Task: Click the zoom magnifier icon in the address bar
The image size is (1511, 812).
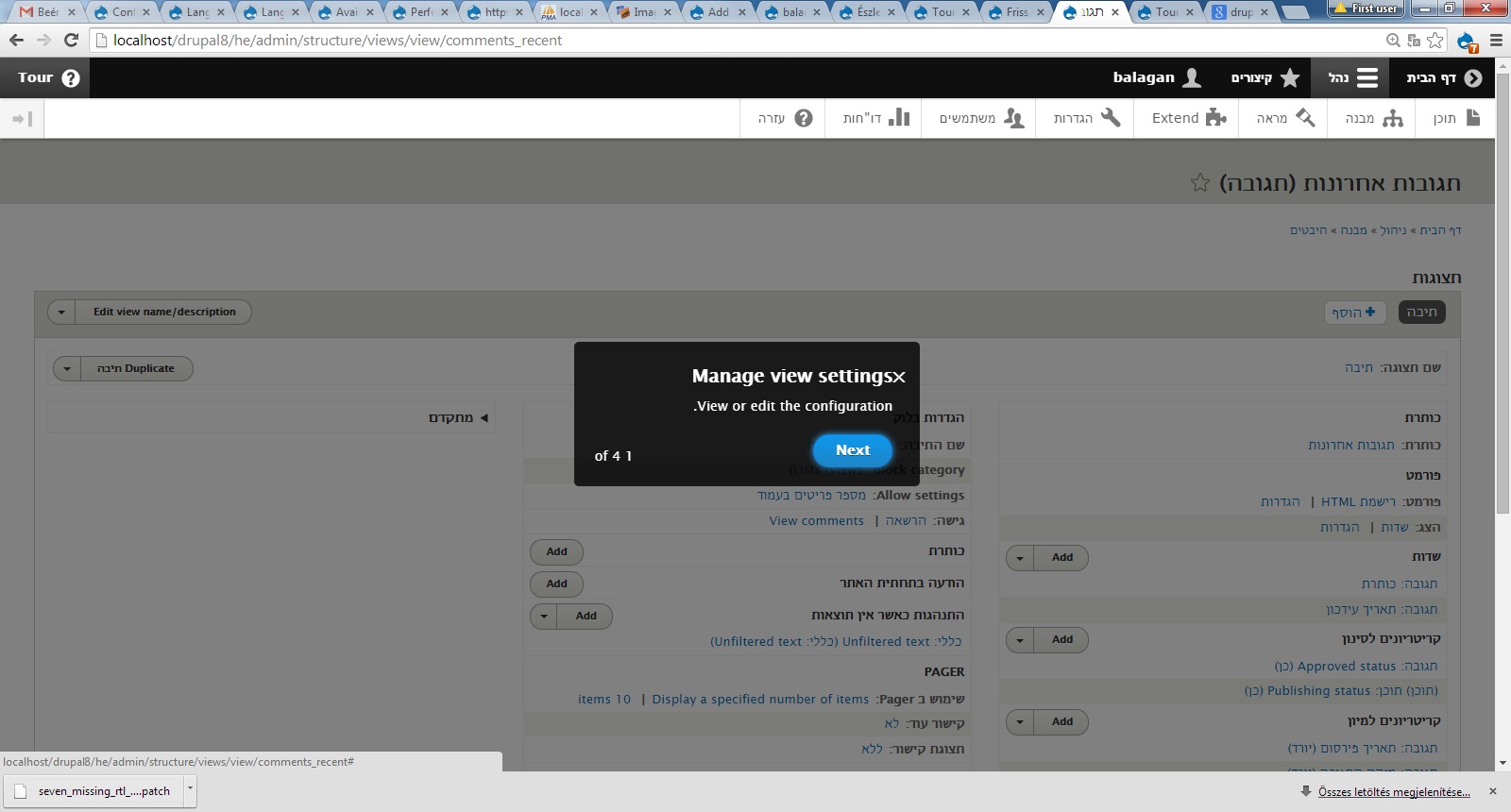Action: pyautogui.click(x=1393, y=41)
